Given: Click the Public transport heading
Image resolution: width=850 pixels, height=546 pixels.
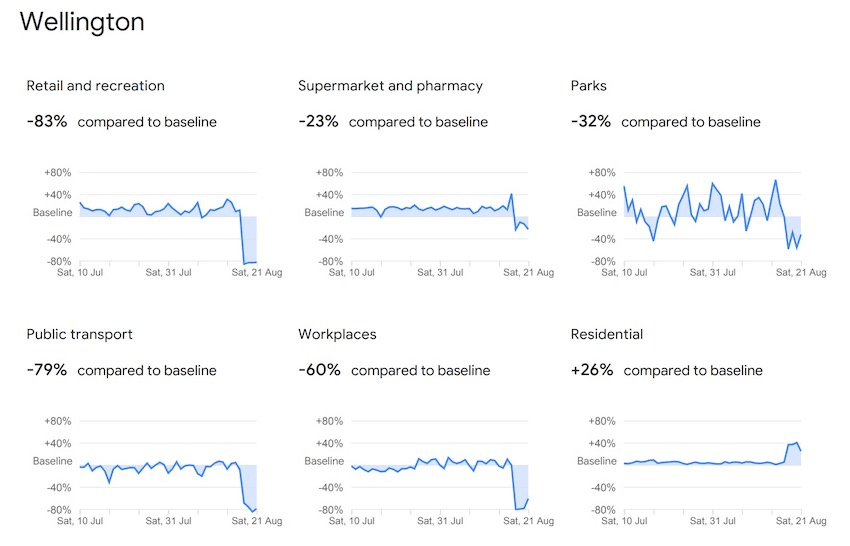Looking at the screenshot, I should (80, 334).
